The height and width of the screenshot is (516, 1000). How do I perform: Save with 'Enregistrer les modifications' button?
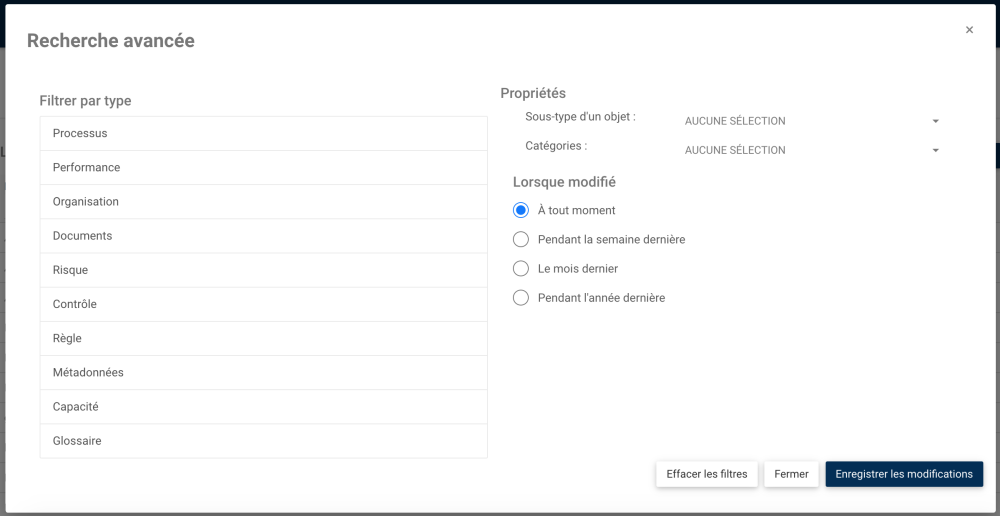pos(904,474)
